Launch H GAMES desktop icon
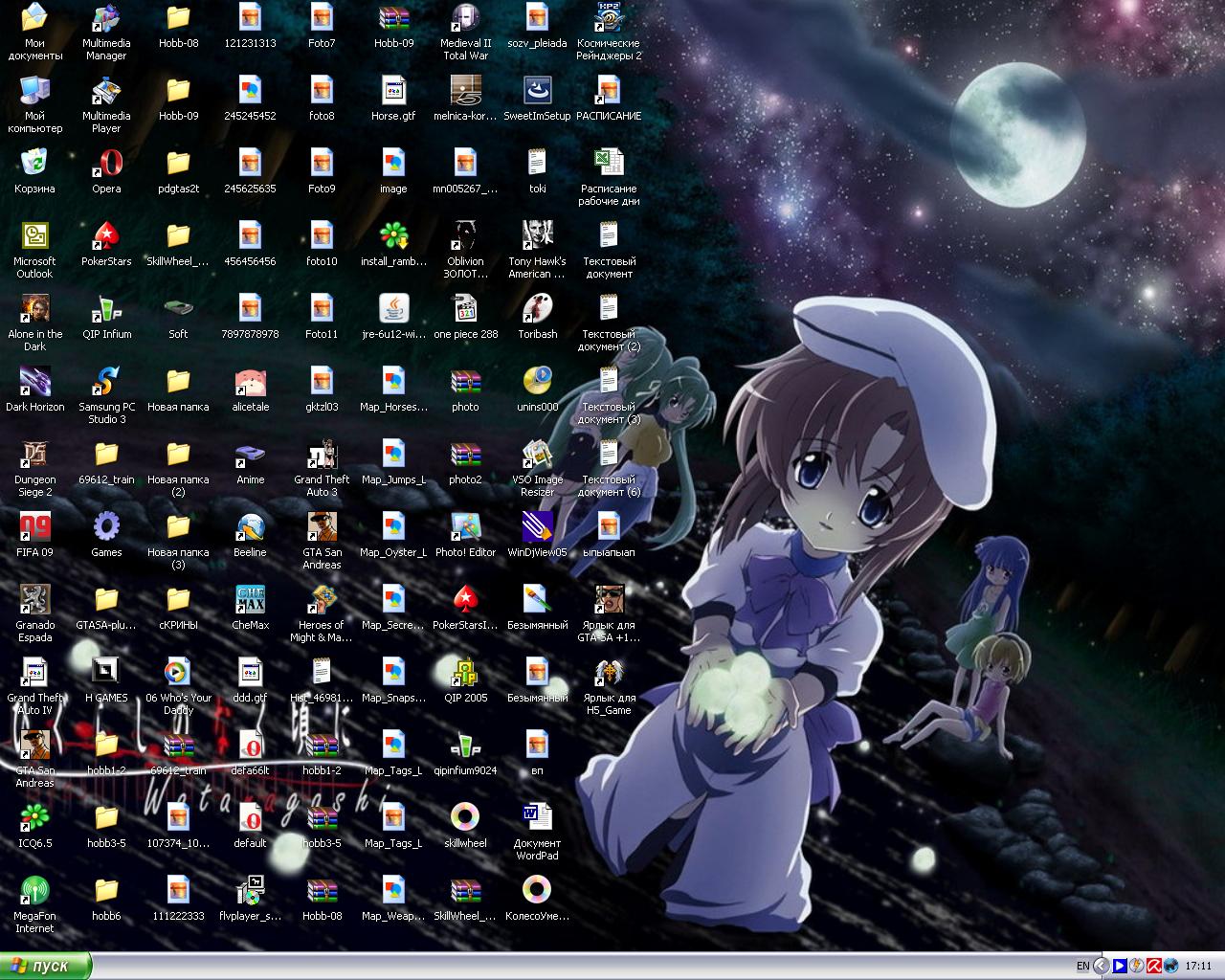 coord(106,672)
